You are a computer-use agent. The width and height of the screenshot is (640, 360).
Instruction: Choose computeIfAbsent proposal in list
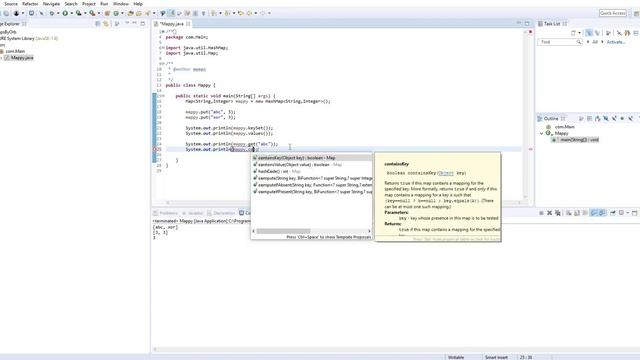tap(312, 185)
